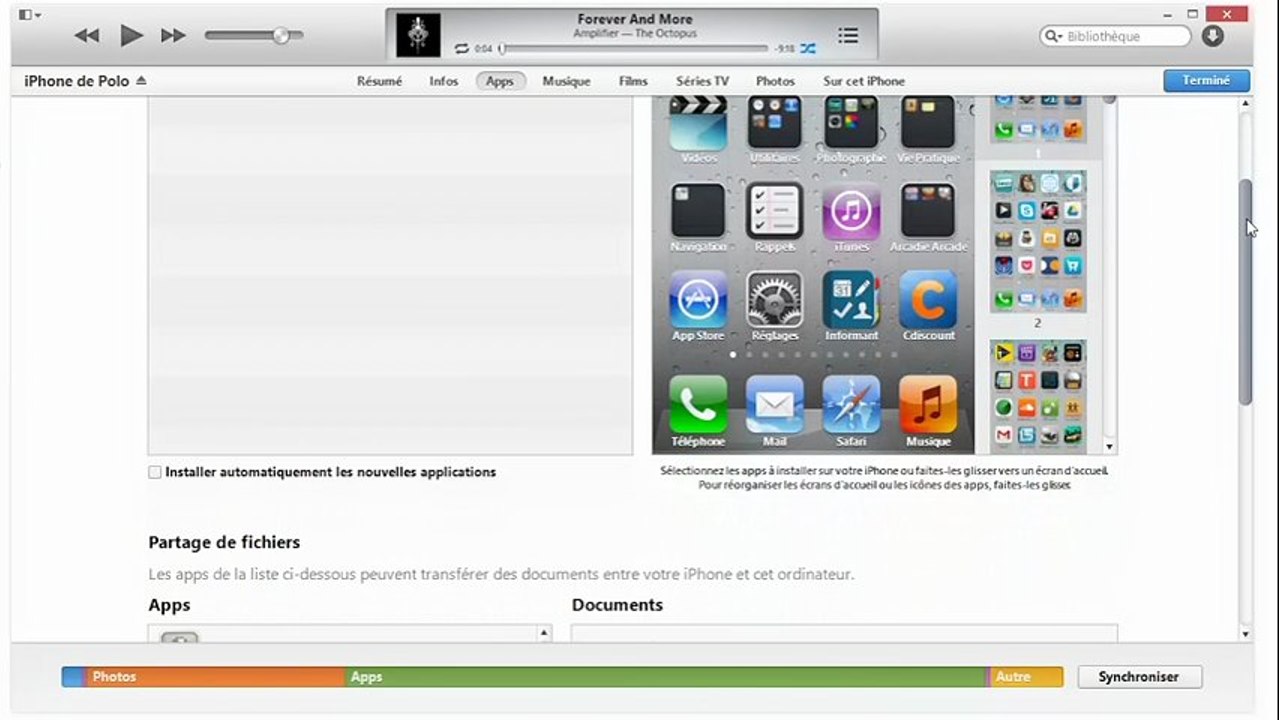This screenshot has width=1279, height=720.
Task: Open the Arcadie Arcade folder
Action: click(928, 210)
